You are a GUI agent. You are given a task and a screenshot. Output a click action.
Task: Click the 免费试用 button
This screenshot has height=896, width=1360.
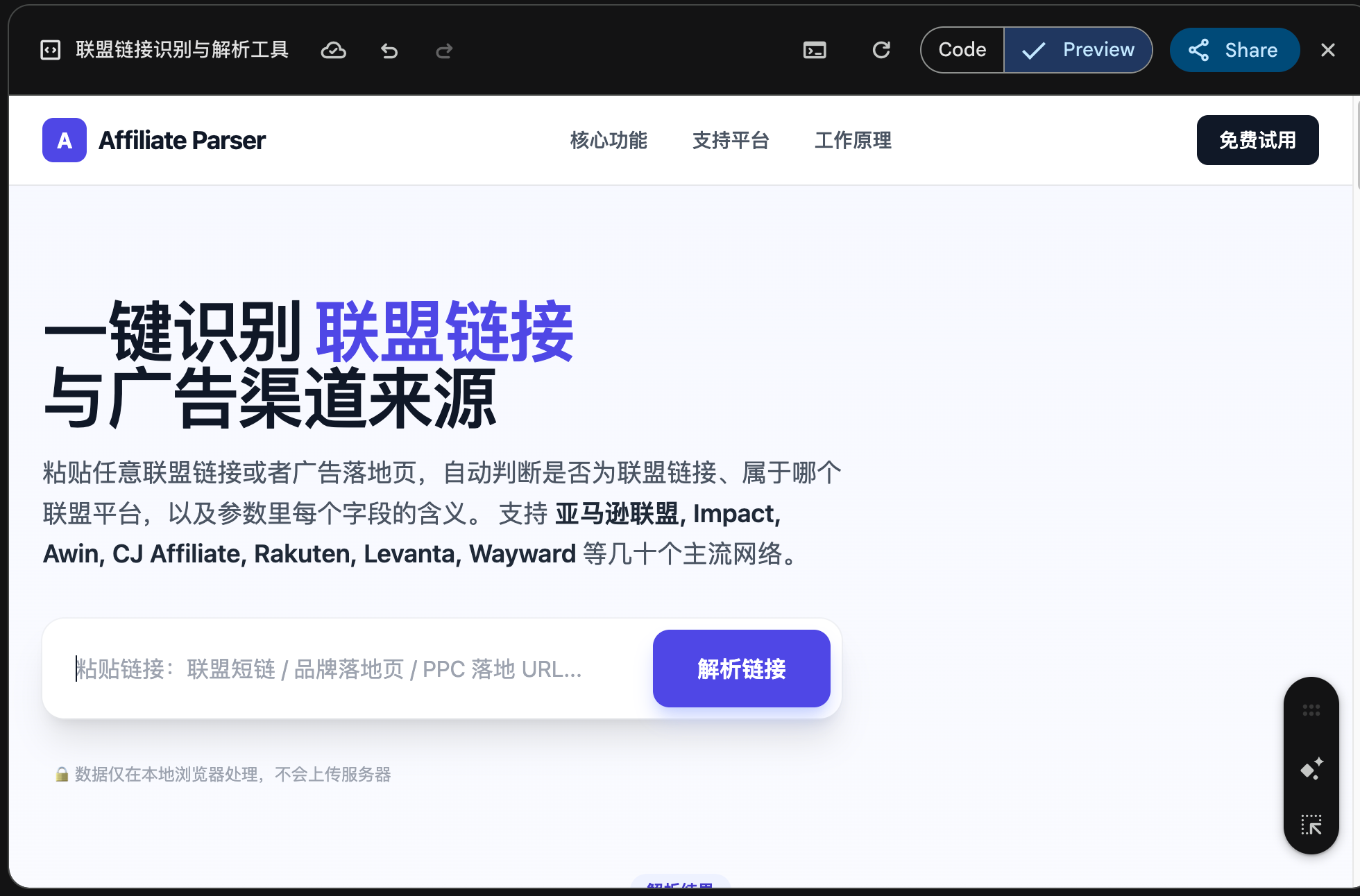(x=1257, y=140)
